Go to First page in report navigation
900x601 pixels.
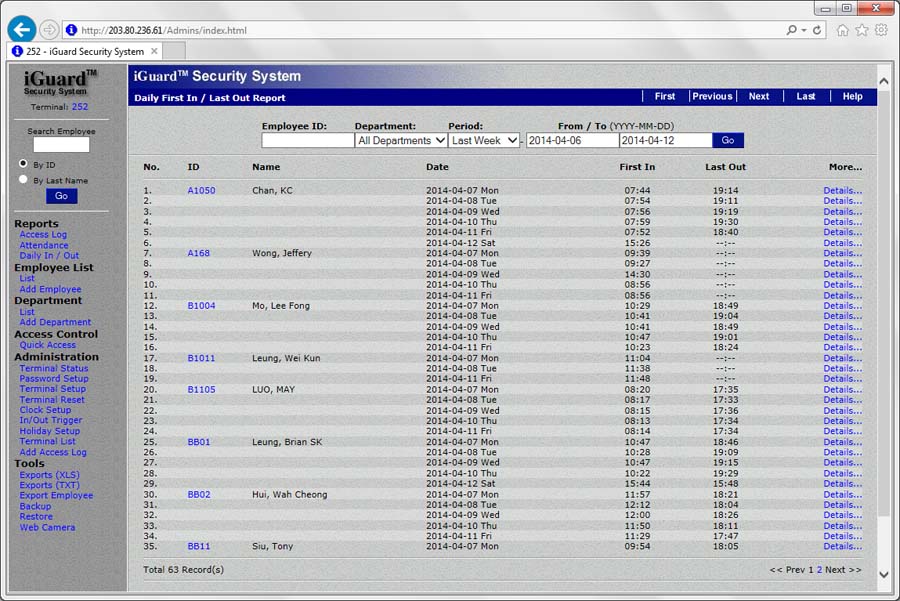tap(665, 96)
